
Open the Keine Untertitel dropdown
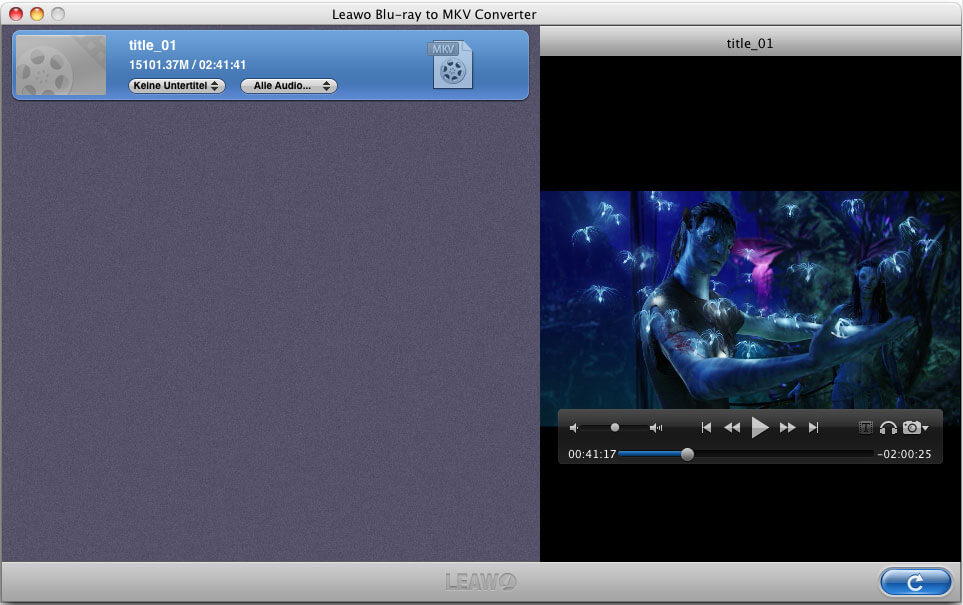click(176, 86)
